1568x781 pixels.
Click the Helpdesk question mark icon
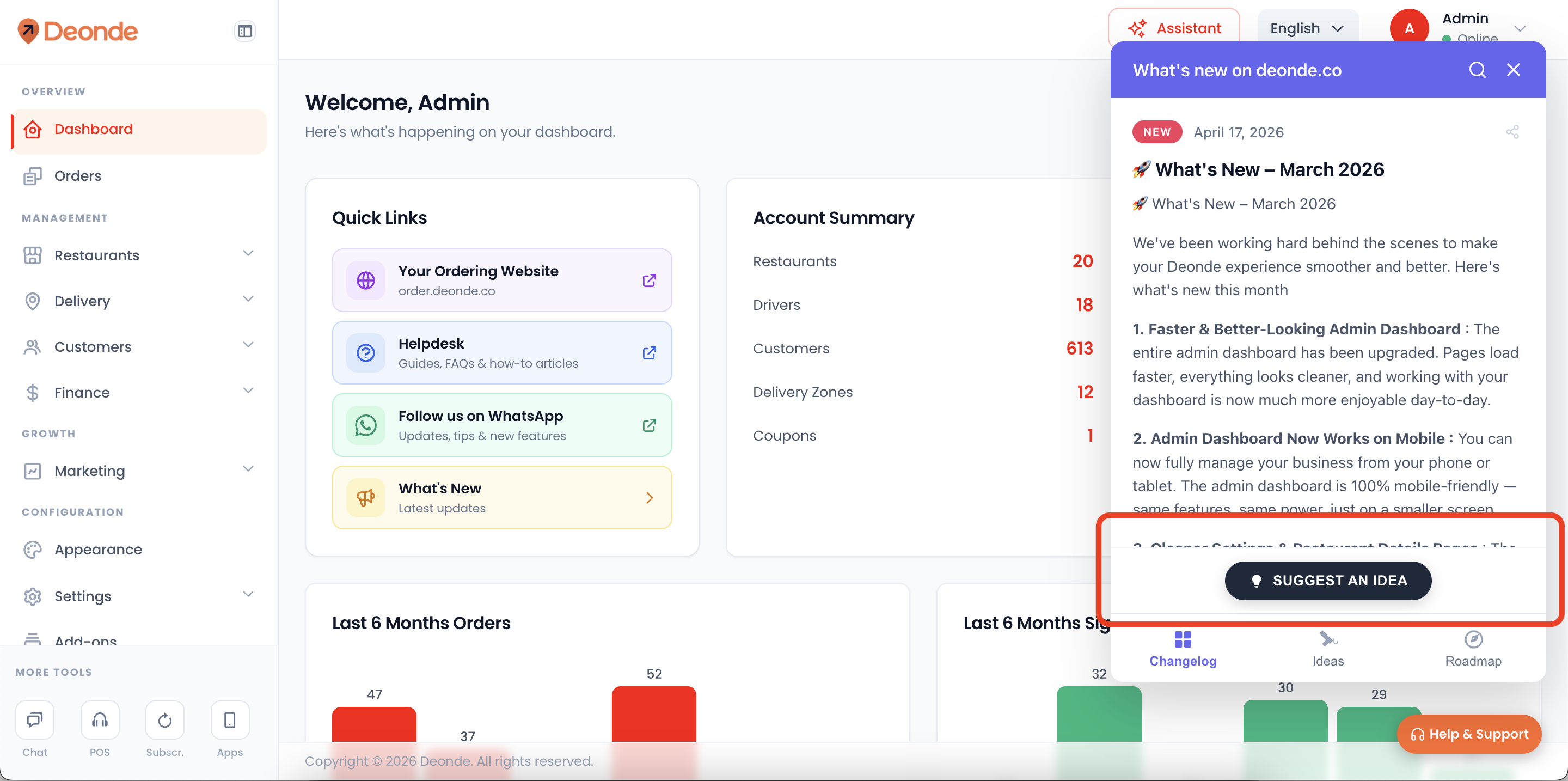point(366,352)
